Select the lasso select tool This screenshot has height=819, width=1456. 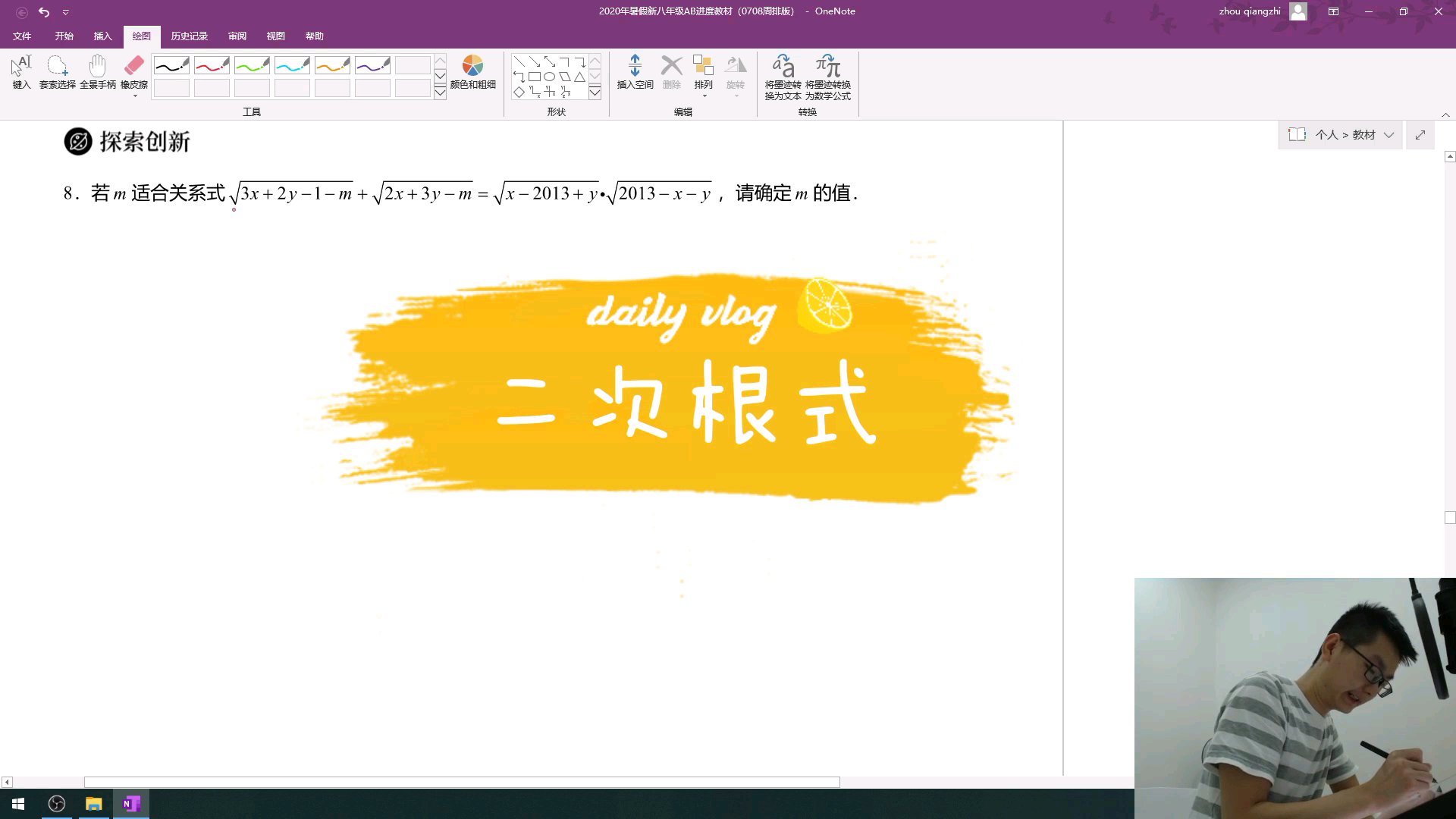click(x=57, y=72)
